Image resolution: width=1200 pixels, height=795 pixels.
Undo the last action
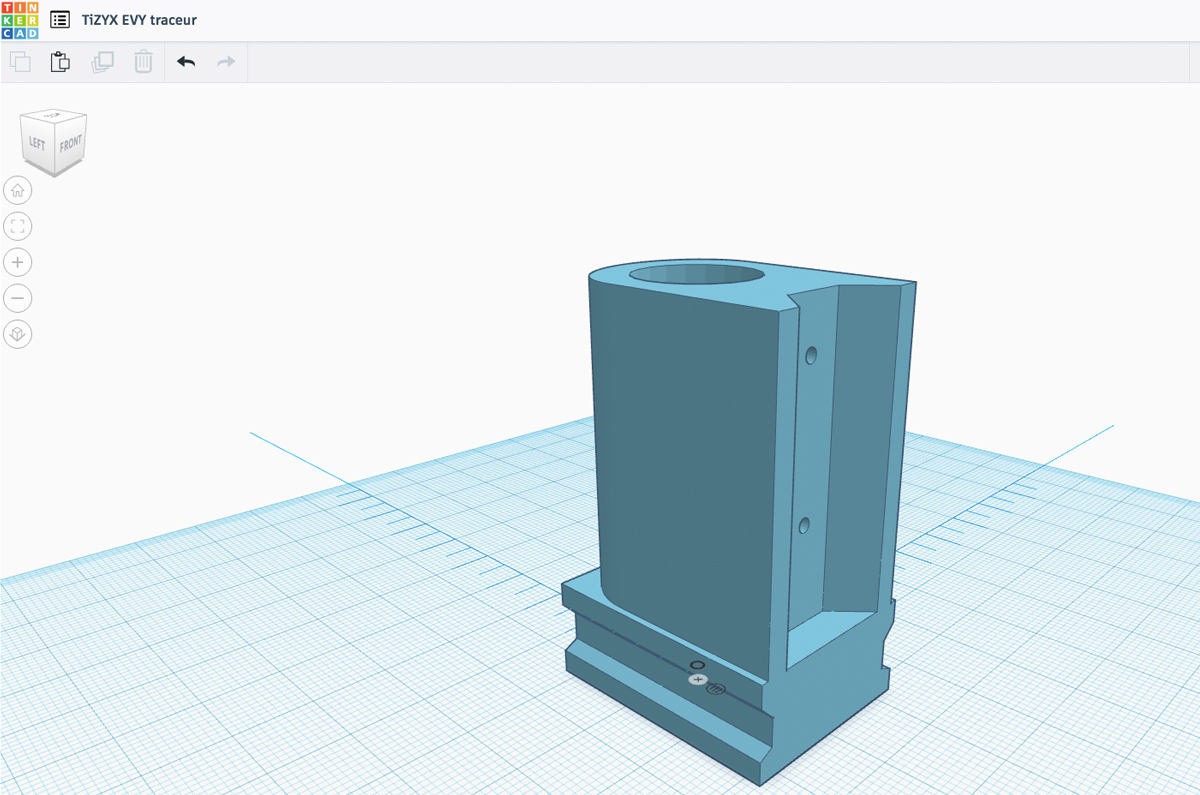[x=186, y=62]
